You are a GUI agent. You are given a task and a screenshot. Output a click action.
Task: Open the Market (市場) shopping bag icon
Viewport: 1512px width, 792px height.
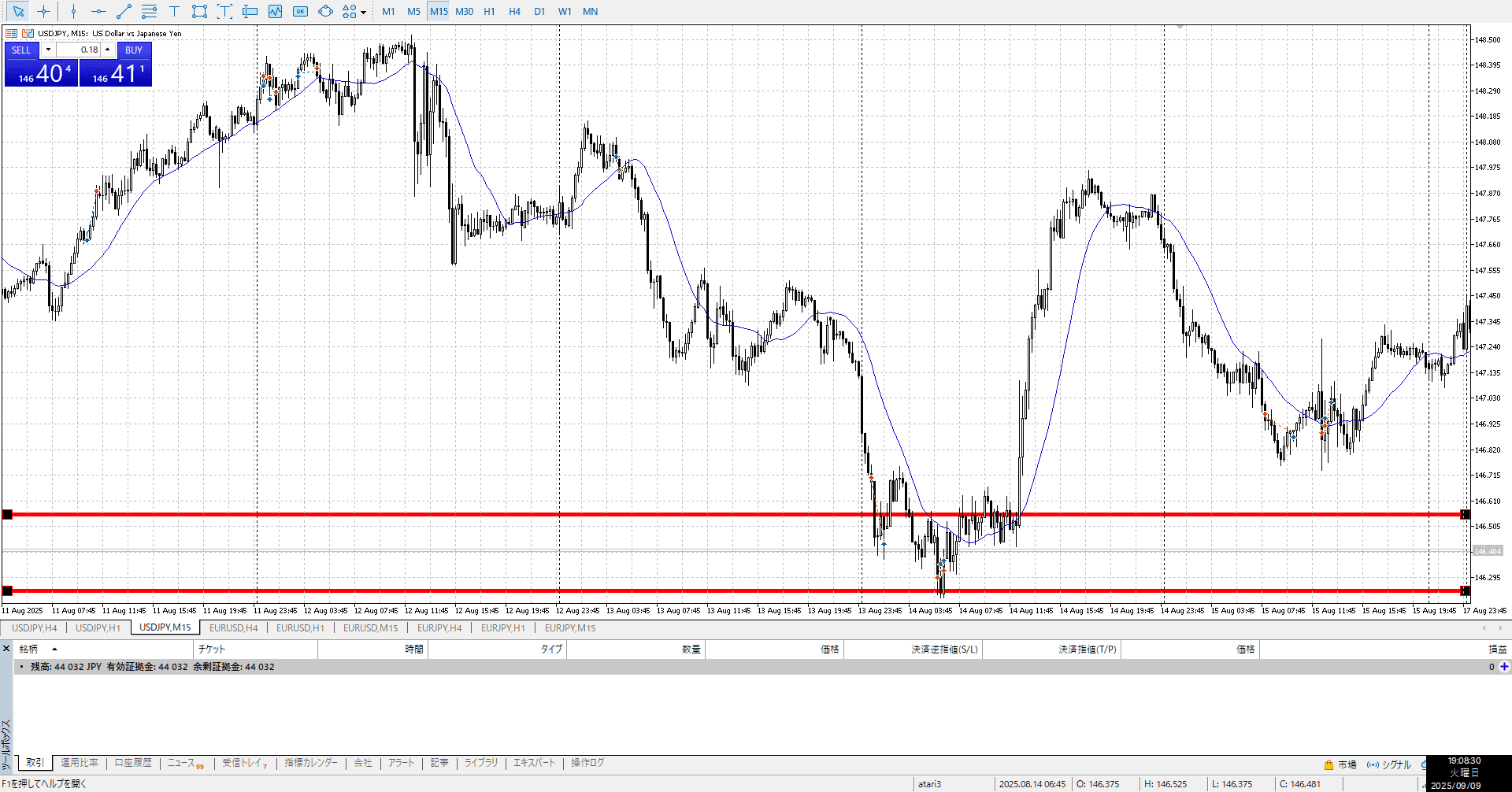tap(1329, 764)
